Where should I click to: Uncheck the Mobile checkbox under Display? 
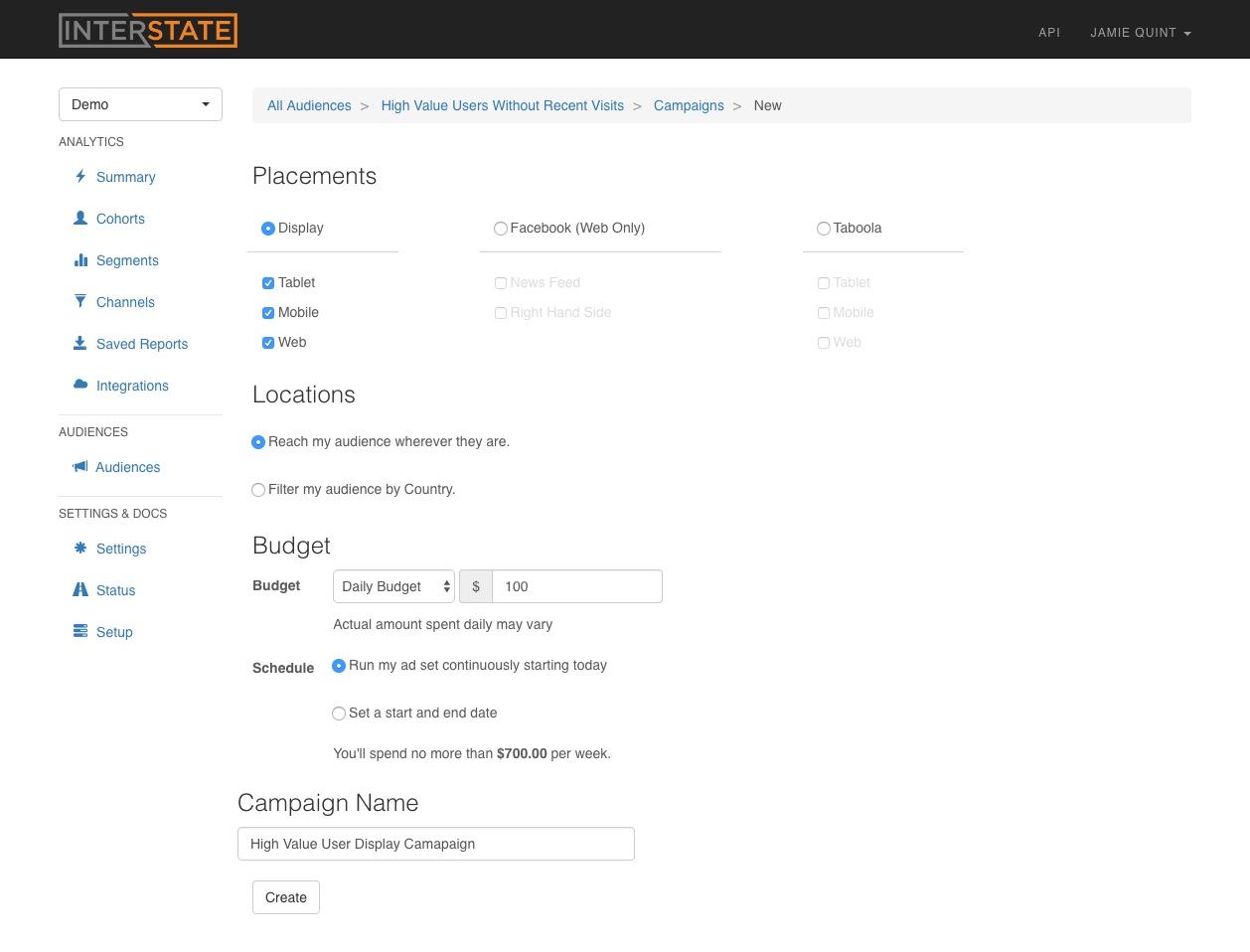(x=268, y=313)
